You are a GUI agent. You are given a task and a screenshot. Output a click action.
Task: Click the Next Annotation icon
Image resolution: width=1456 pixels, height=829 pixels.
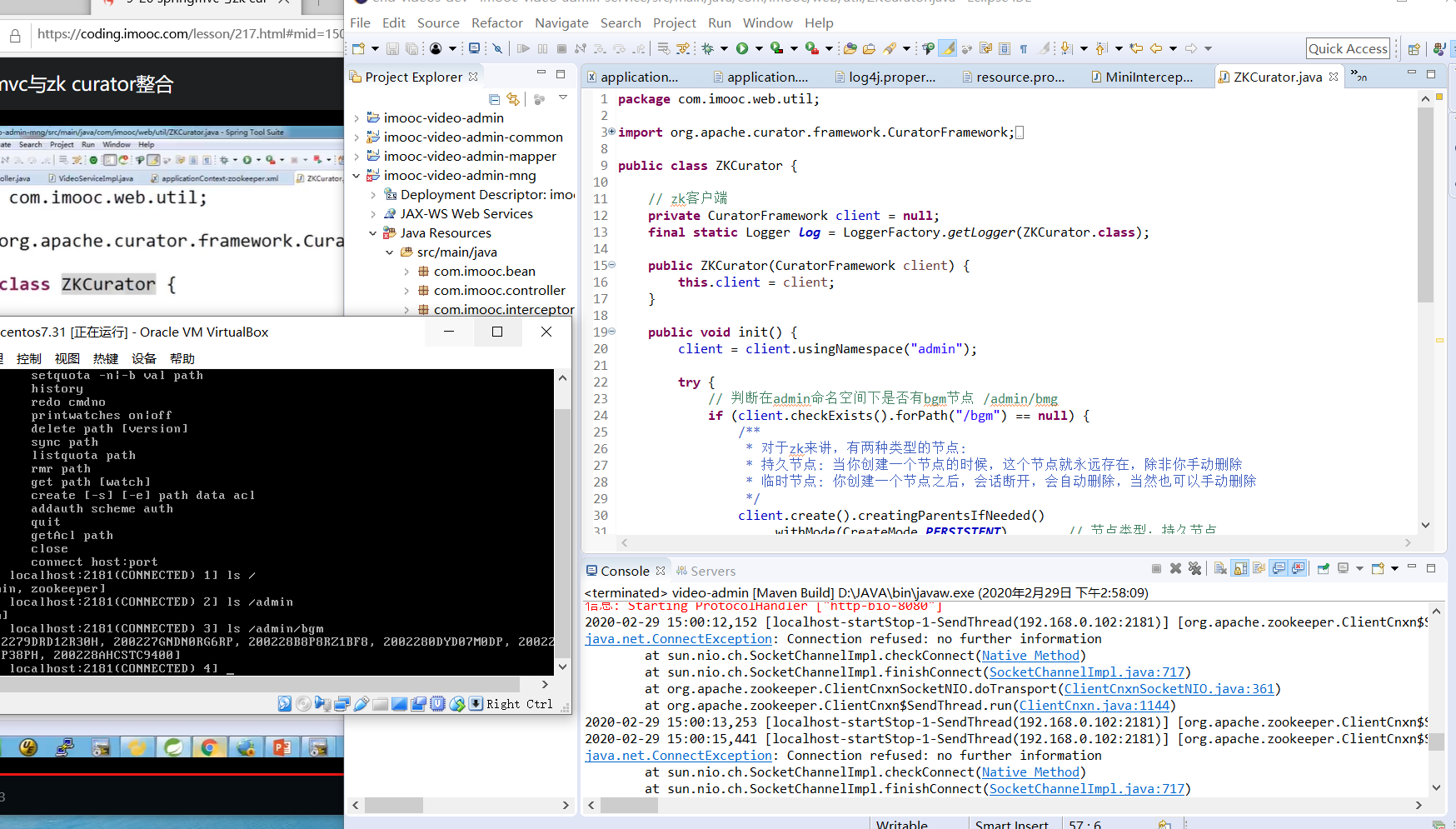(x=1065, y=48)
